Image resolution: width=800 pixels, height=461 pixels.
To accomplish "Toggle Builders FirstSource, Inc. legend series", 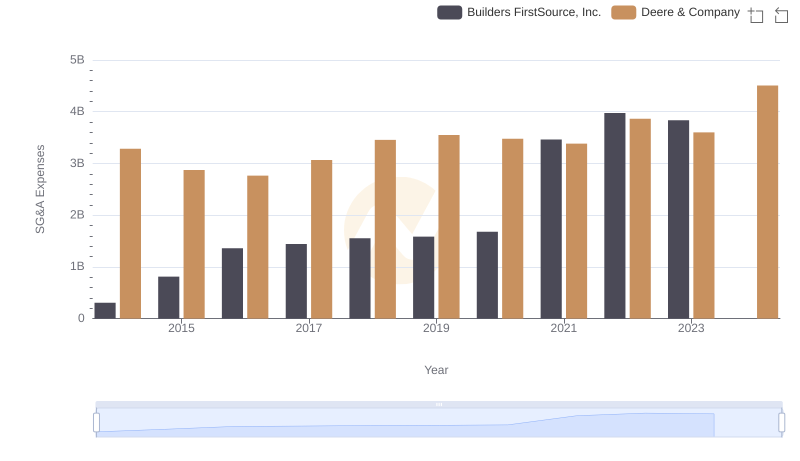I will point(519,12).
